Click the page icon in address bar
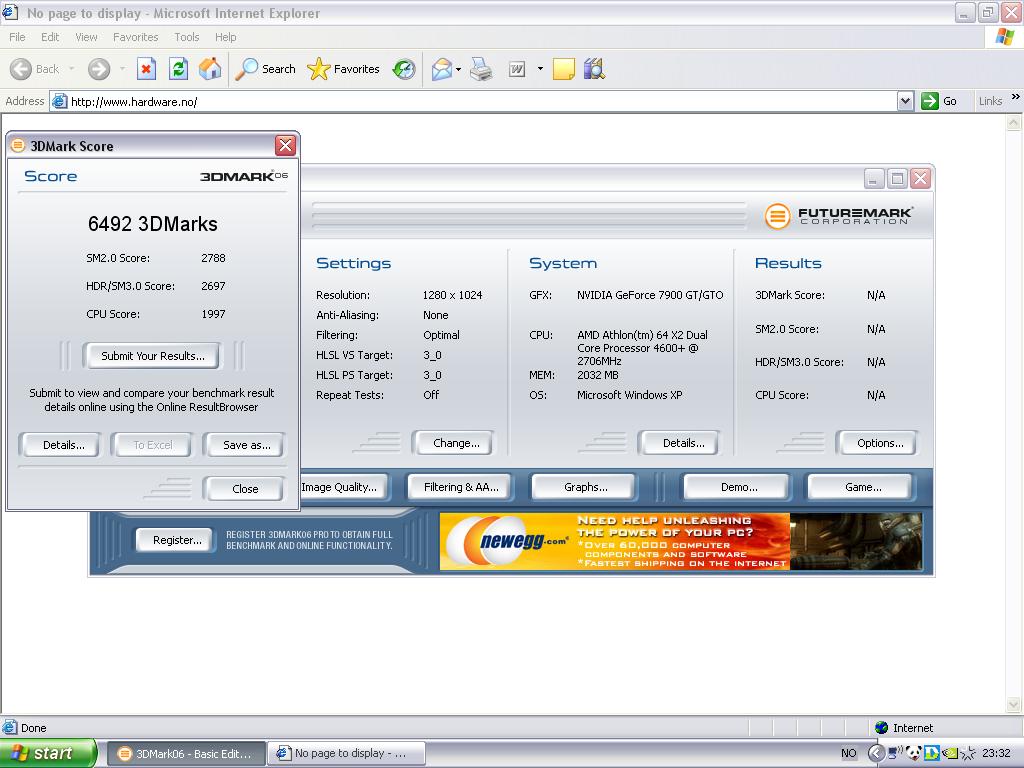This screenshot has height=768, width=1024. (x=59, y=101)
